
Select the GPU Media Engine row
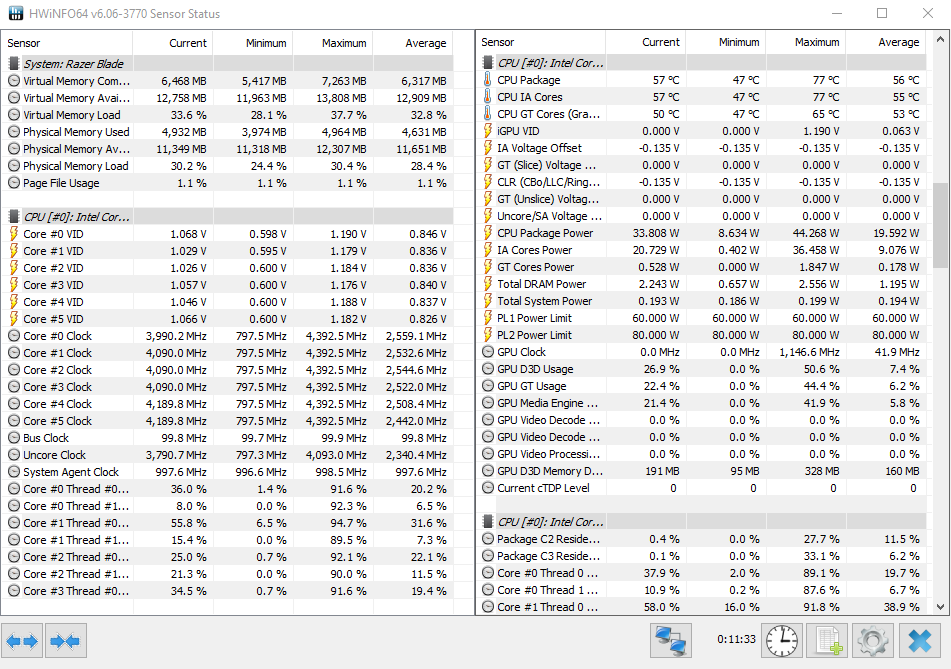coord(702,403)
